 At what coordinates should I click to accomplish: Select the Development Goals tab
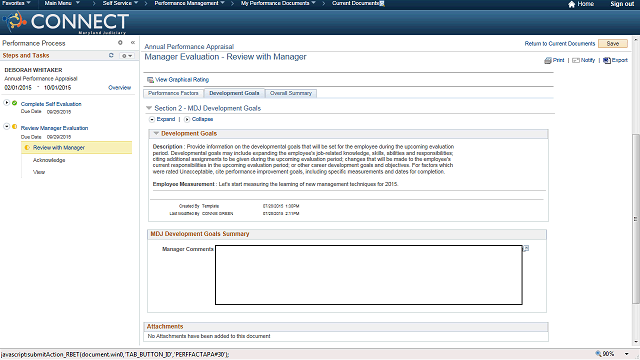click(x=234, y=93)
